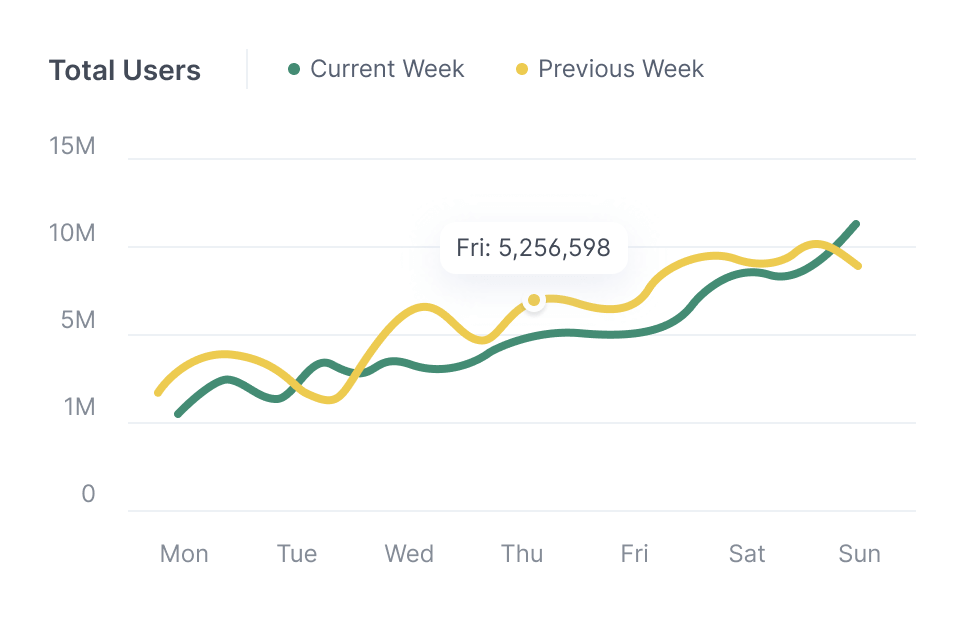Image resolution: width=964 pixels, height=620 pixels.
Task: Click the 15M y-axis label
Action: click(x=72, y=146)
